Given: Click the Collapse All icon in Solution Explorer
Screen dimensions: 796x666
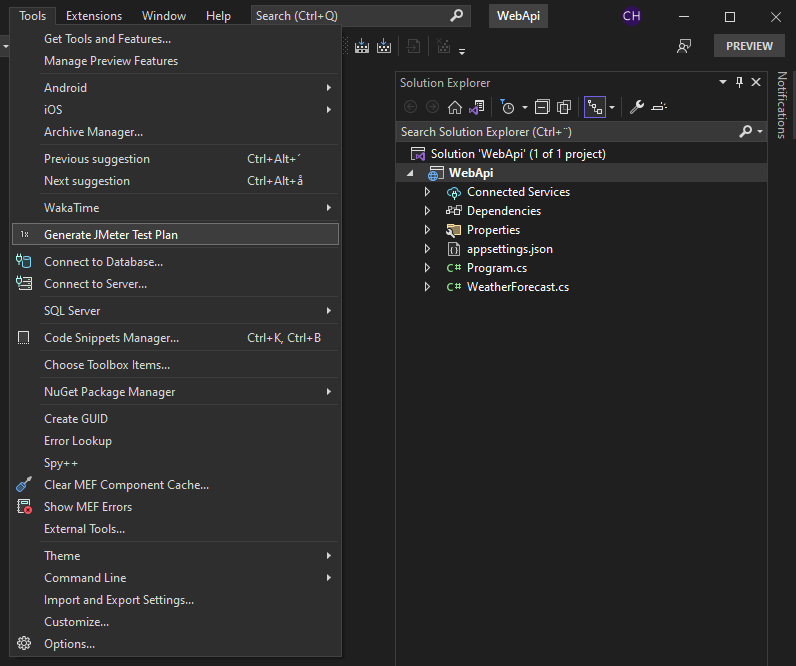Looking at the screenshot, I should 542,107.
